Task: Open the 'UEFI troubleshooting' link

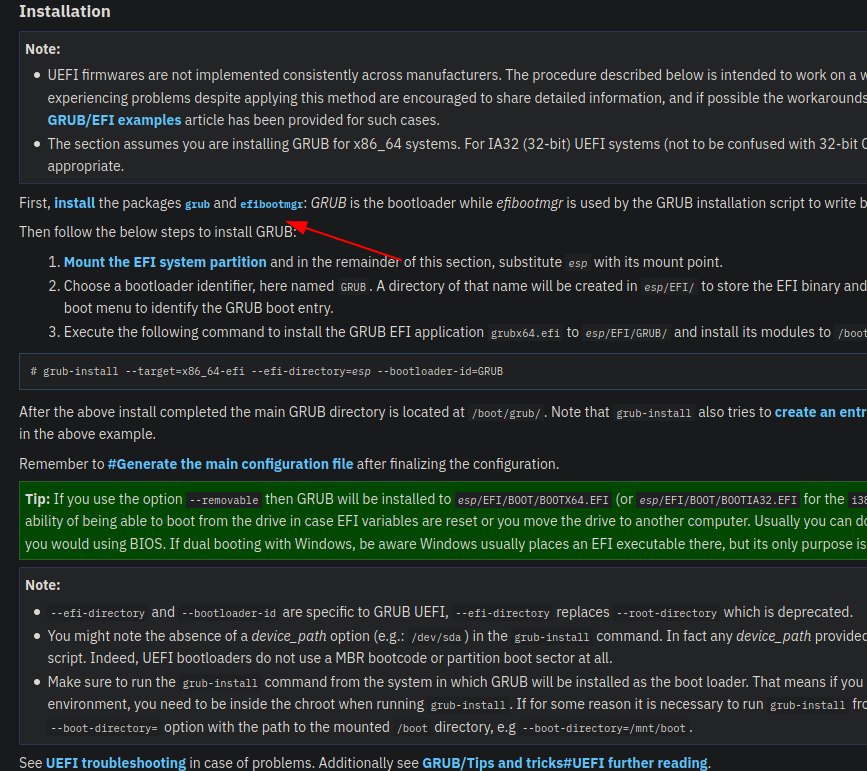Action: (116, 763)
